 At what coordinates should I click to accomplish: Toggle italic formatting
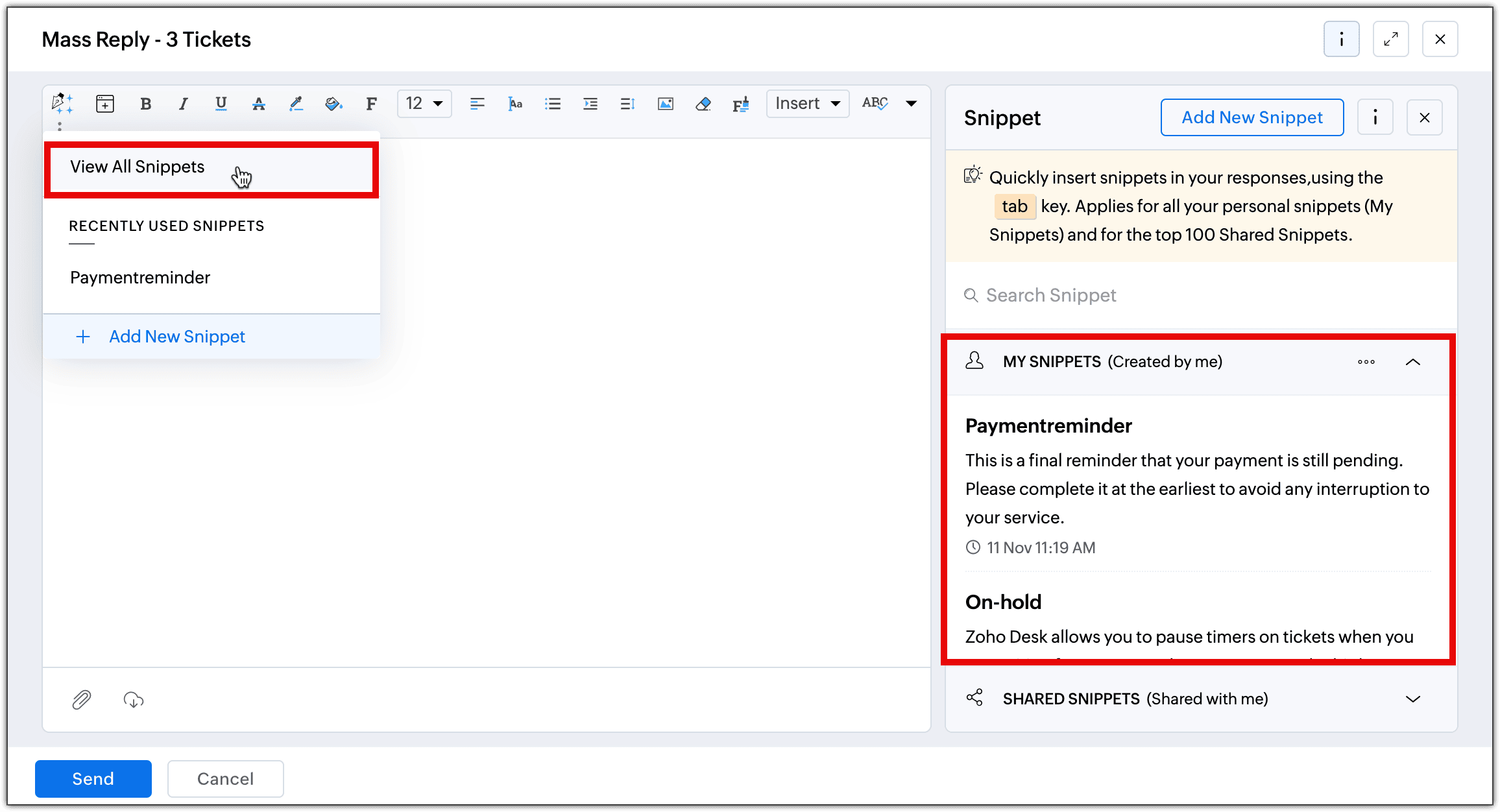point(184,104)
